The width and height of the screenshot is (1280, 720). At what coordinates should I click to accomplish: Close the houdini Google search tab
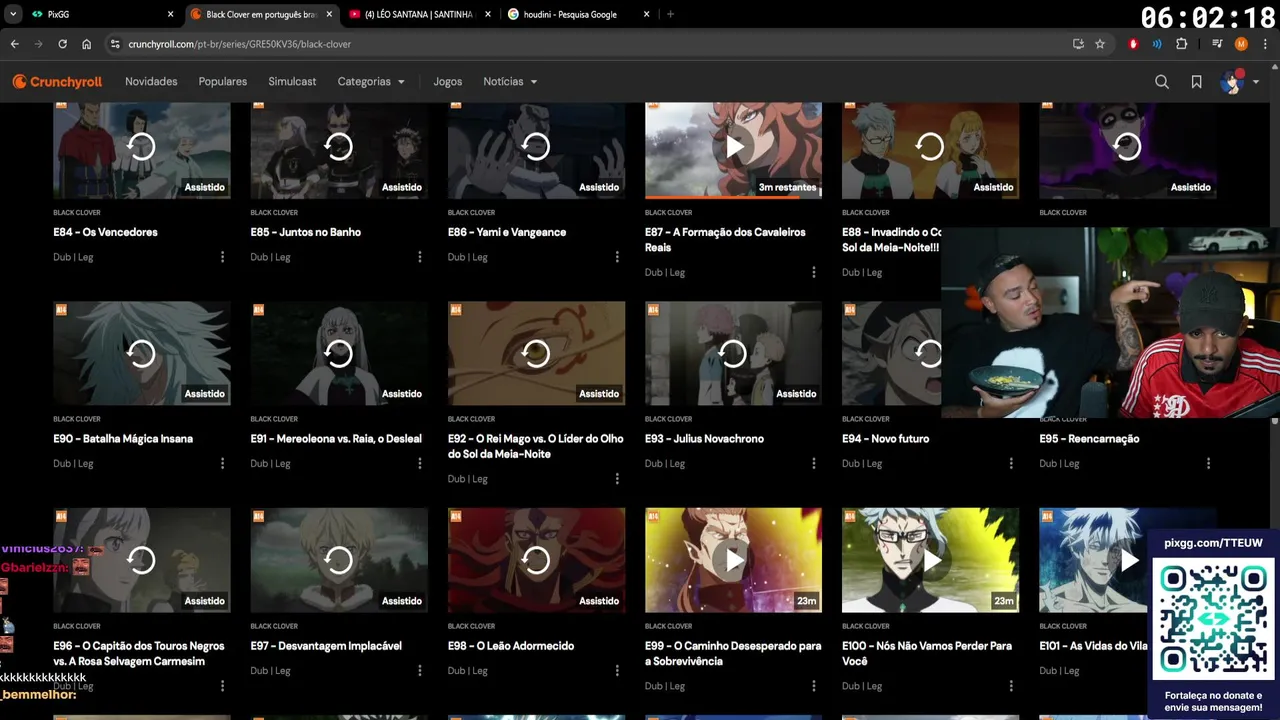pyautogui.click(x=646, y=14)
